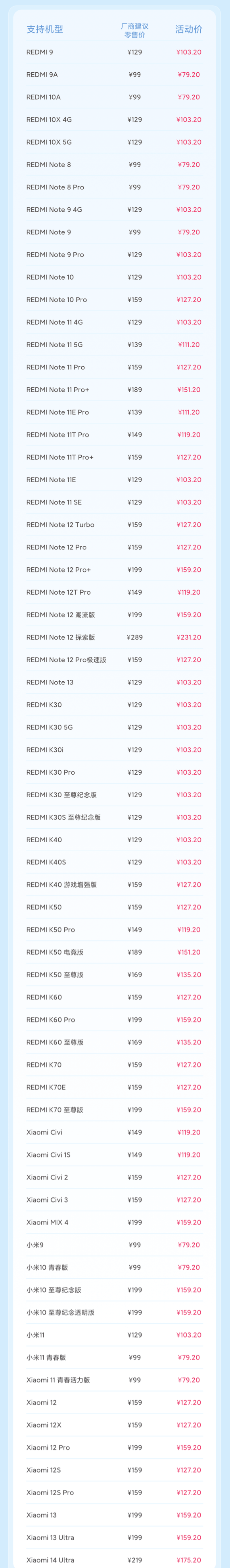The image size is (230, 1568).
Task: Click the 活动价 column header
Action: pos(189,29)
